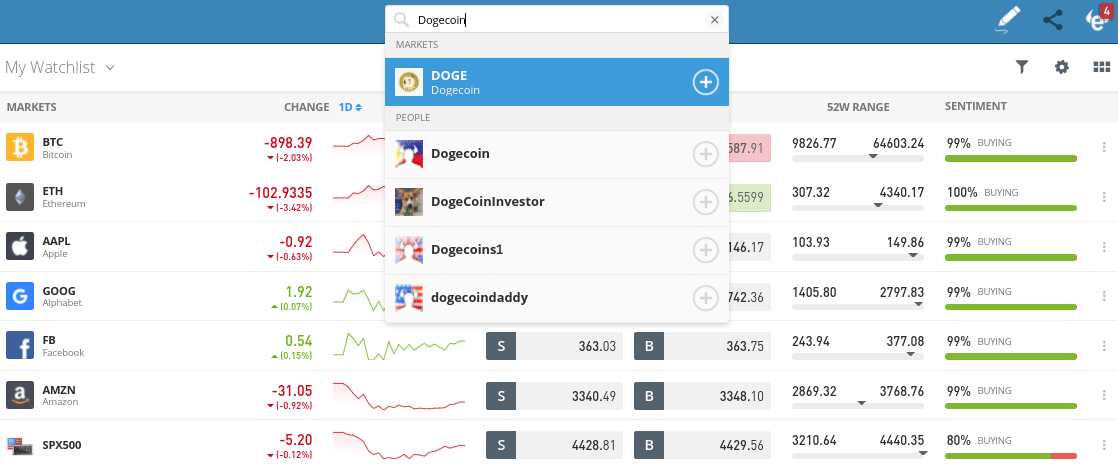Add dogecoindaddy with plus icon

pos(705,298)
